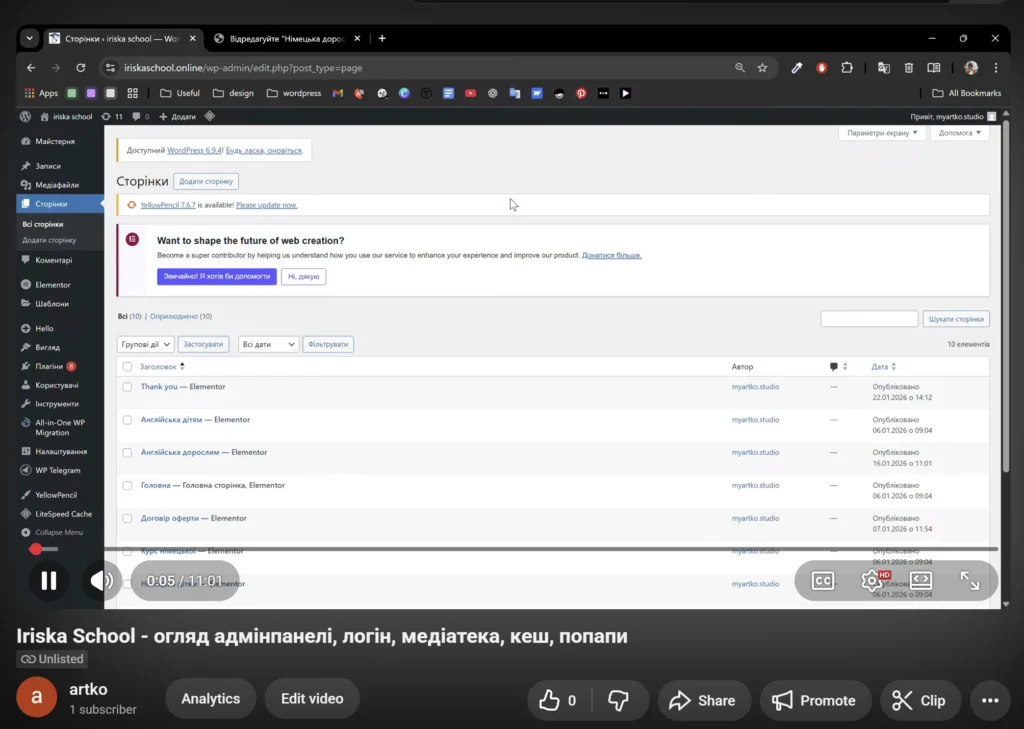This screenshot has height=729, width=1024.
Task: Open the channel Analytics button
Action: (210, 700)
